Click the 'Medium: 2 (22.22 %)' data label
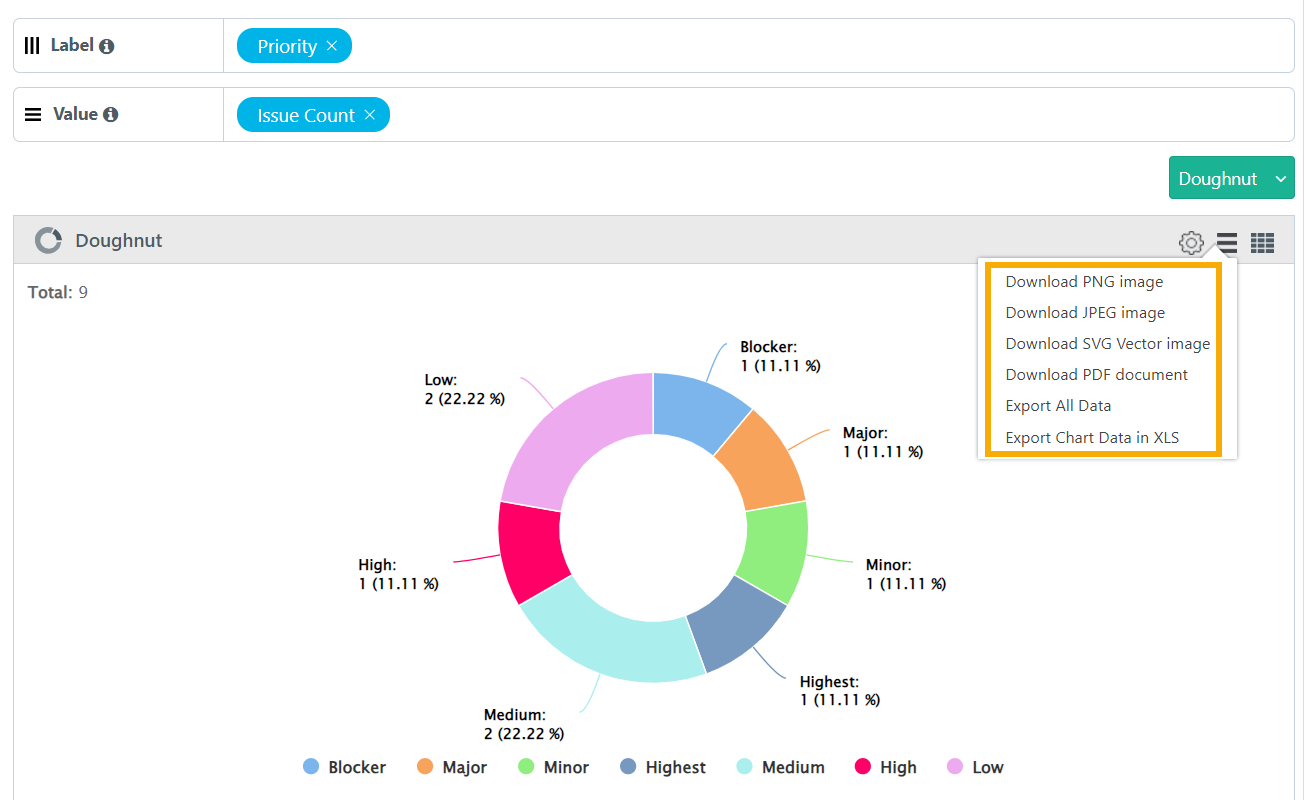 click(x=524, y=724)
